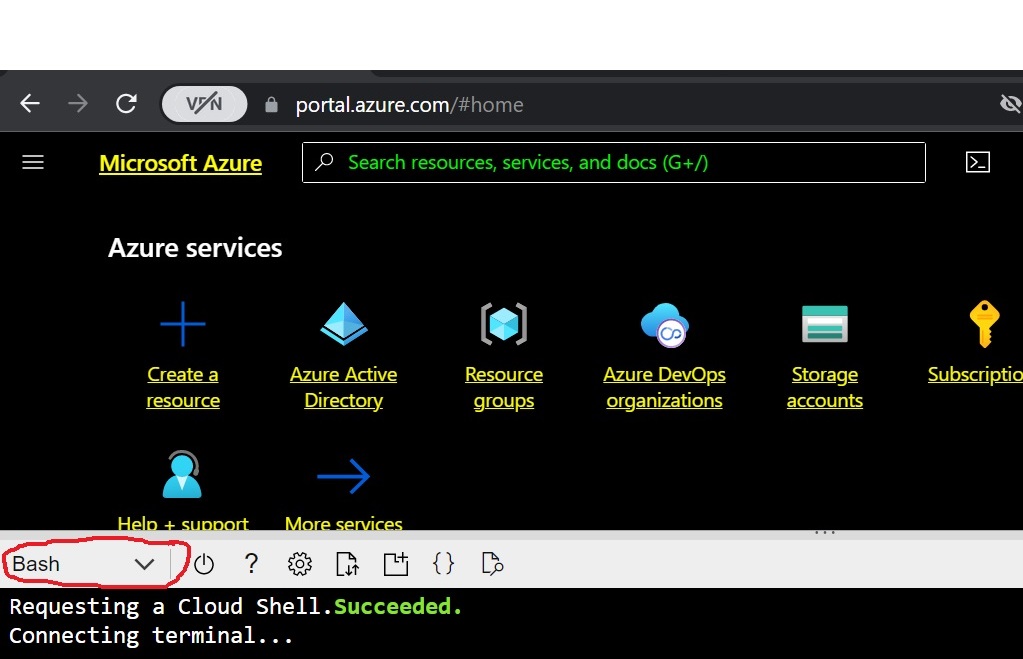The width and height of the screenshot is (1023, 659).
Task: Open a new Cloud Shell session
Action: point(395,564)
